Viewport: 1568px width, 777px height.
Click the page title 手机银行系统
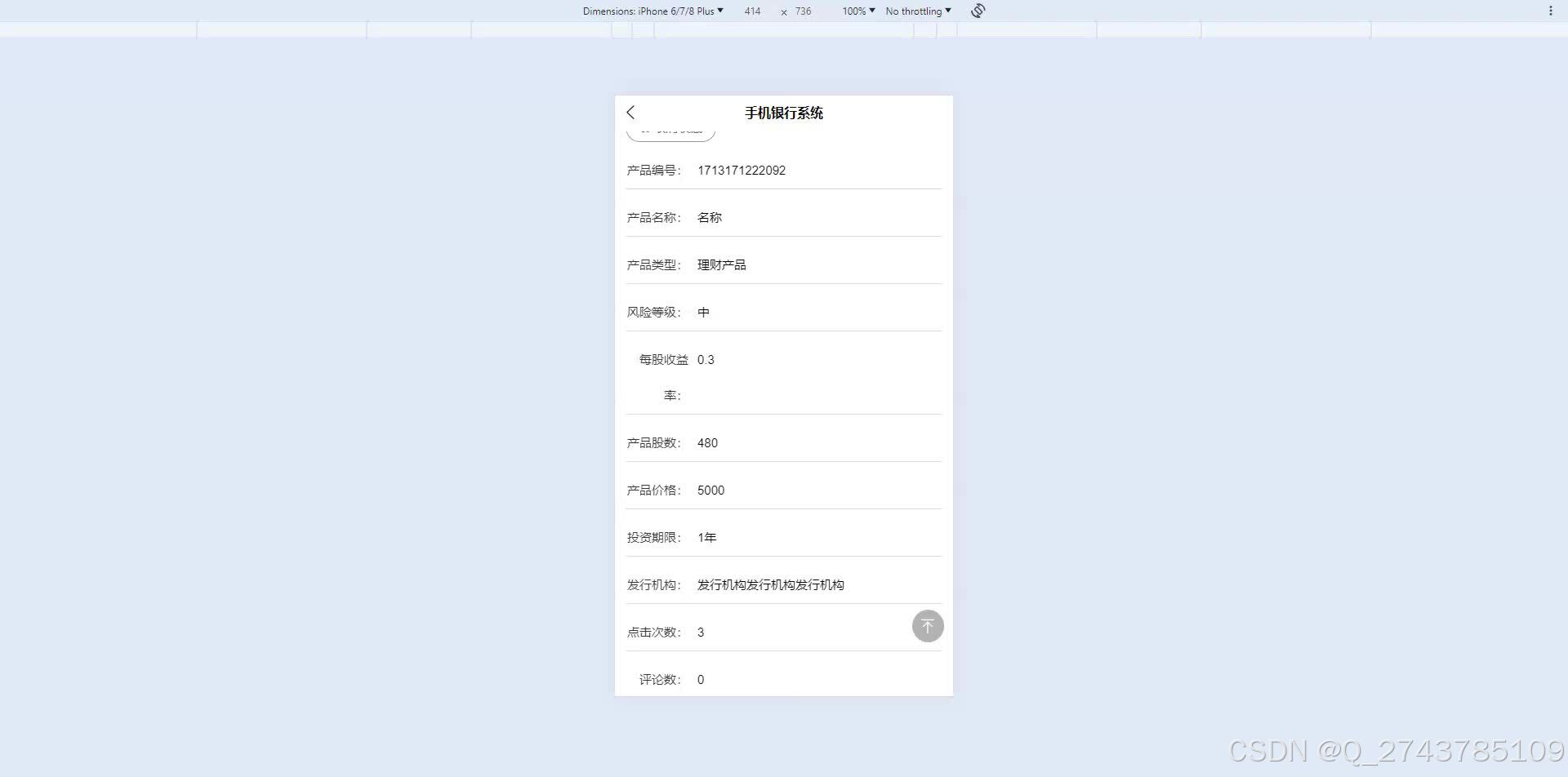pyautogui.click(x=784, y=113)
